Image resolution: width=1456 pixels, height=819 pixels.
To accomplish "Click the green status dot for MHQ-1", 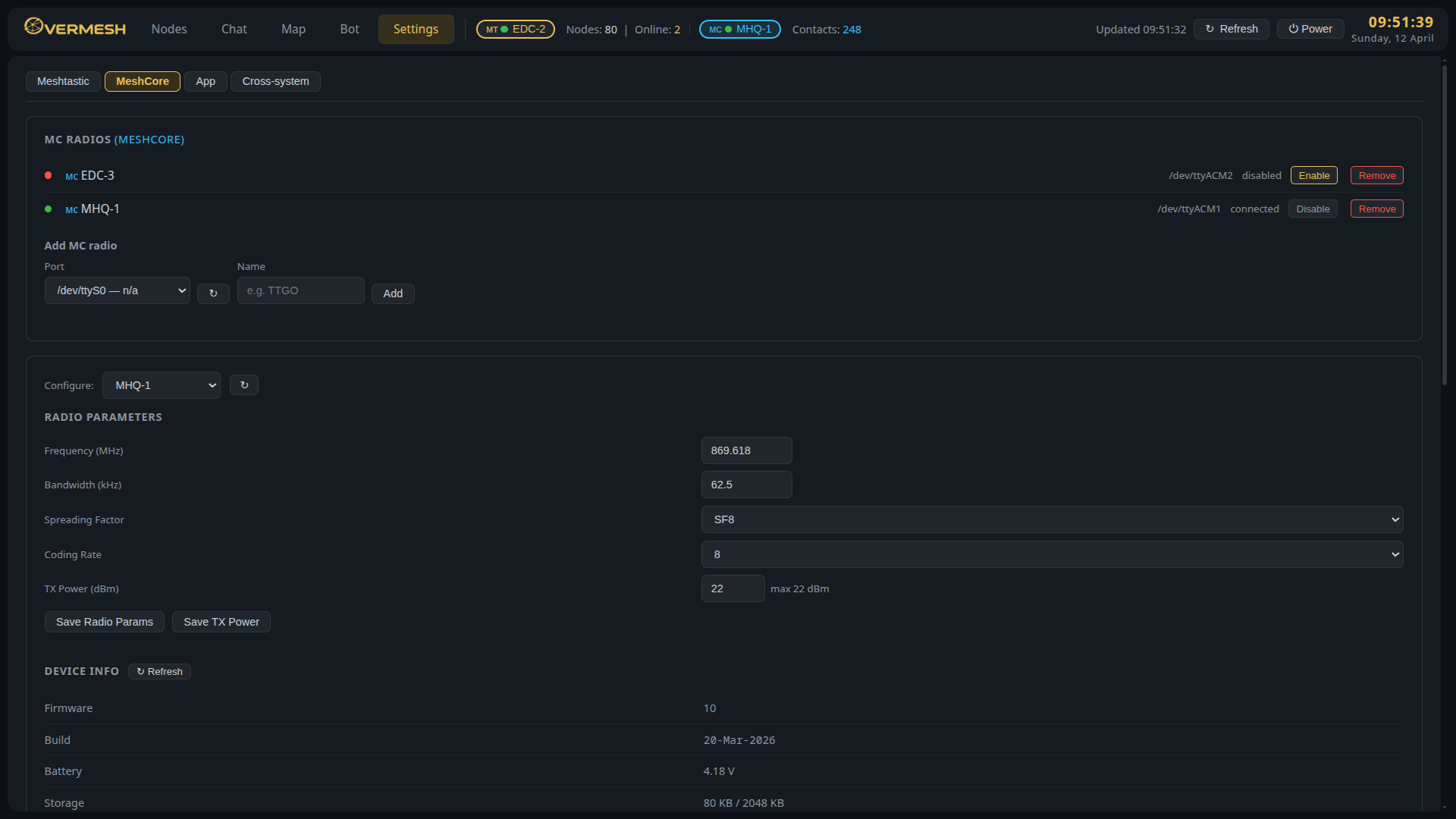I will click(49, 209).
